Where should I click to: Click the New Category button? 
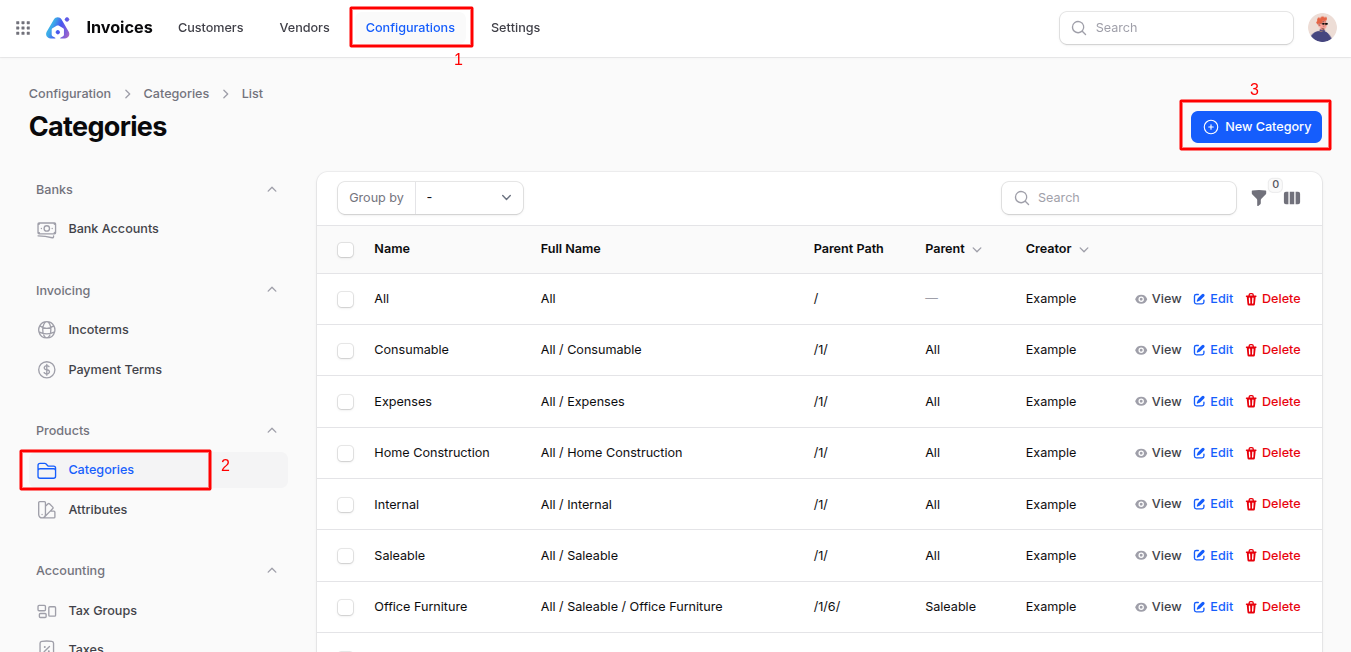click(1256, 127)
